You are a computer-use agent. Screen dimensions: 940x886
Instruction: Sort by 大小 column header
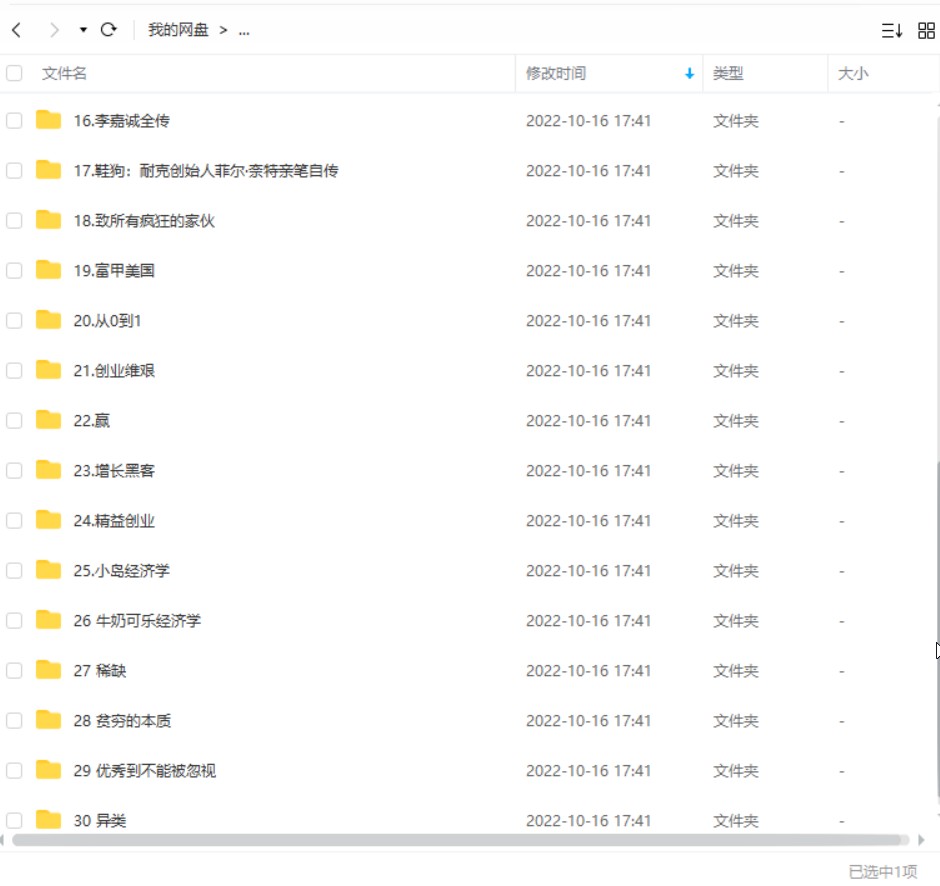coord(852,73)
